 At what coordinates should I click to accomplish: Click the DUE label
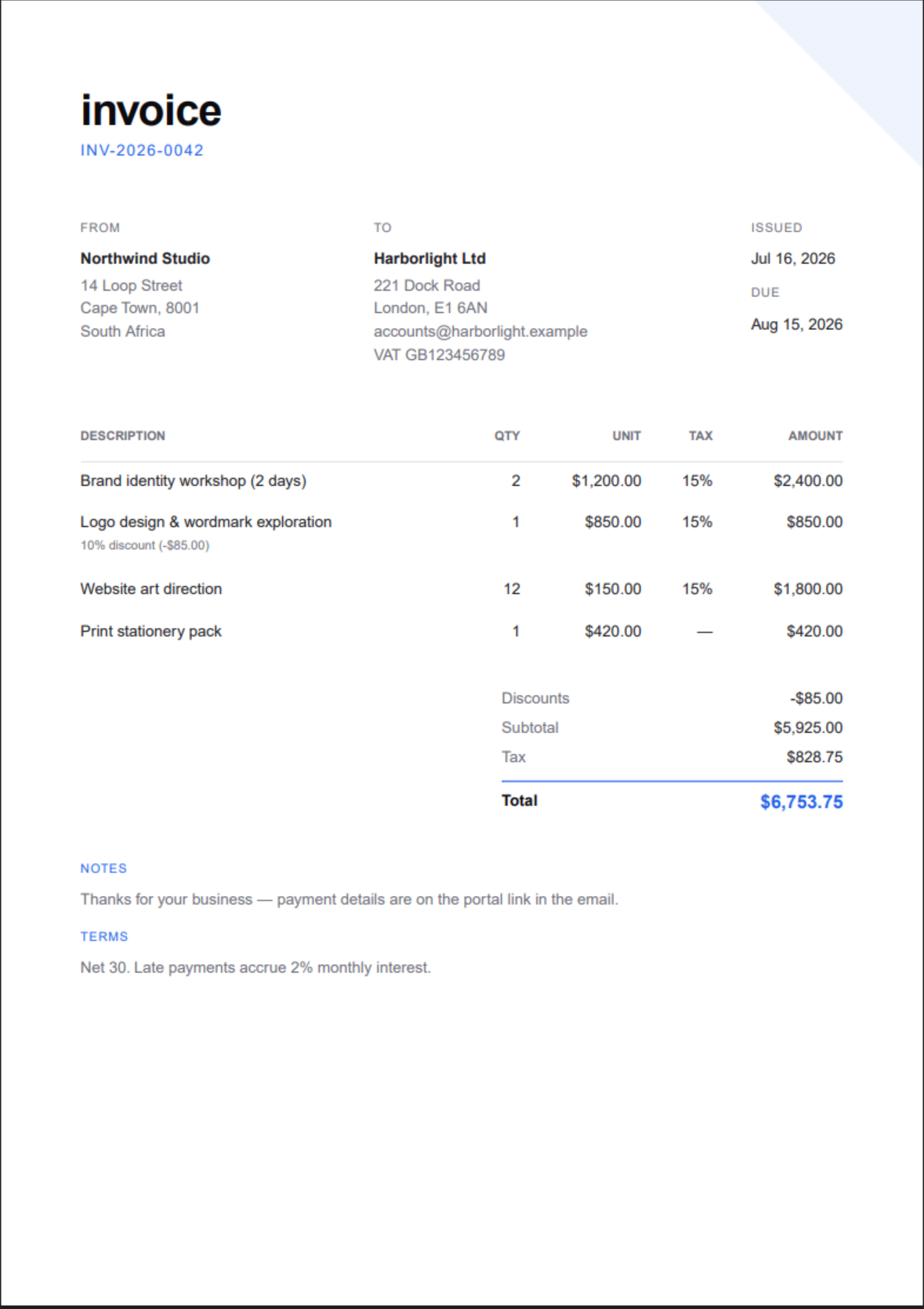pos(765,292)
